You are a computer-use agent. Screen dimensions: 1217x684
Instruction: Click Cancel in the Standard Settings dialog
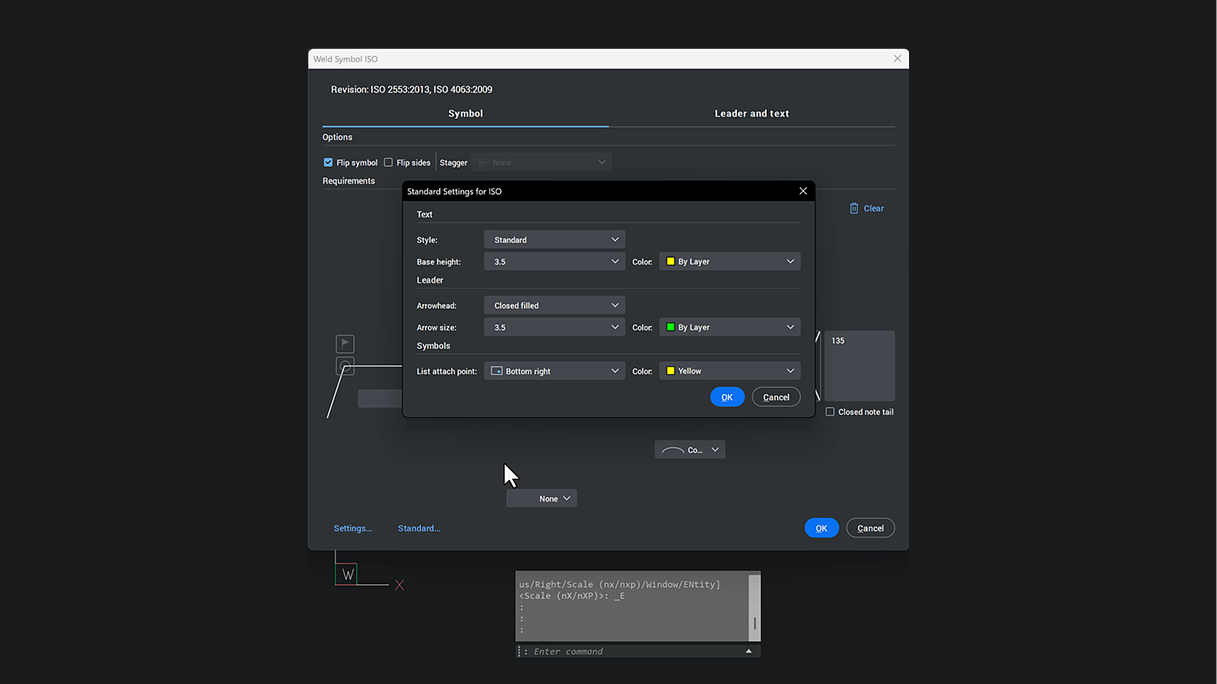(x=776, y=397)
